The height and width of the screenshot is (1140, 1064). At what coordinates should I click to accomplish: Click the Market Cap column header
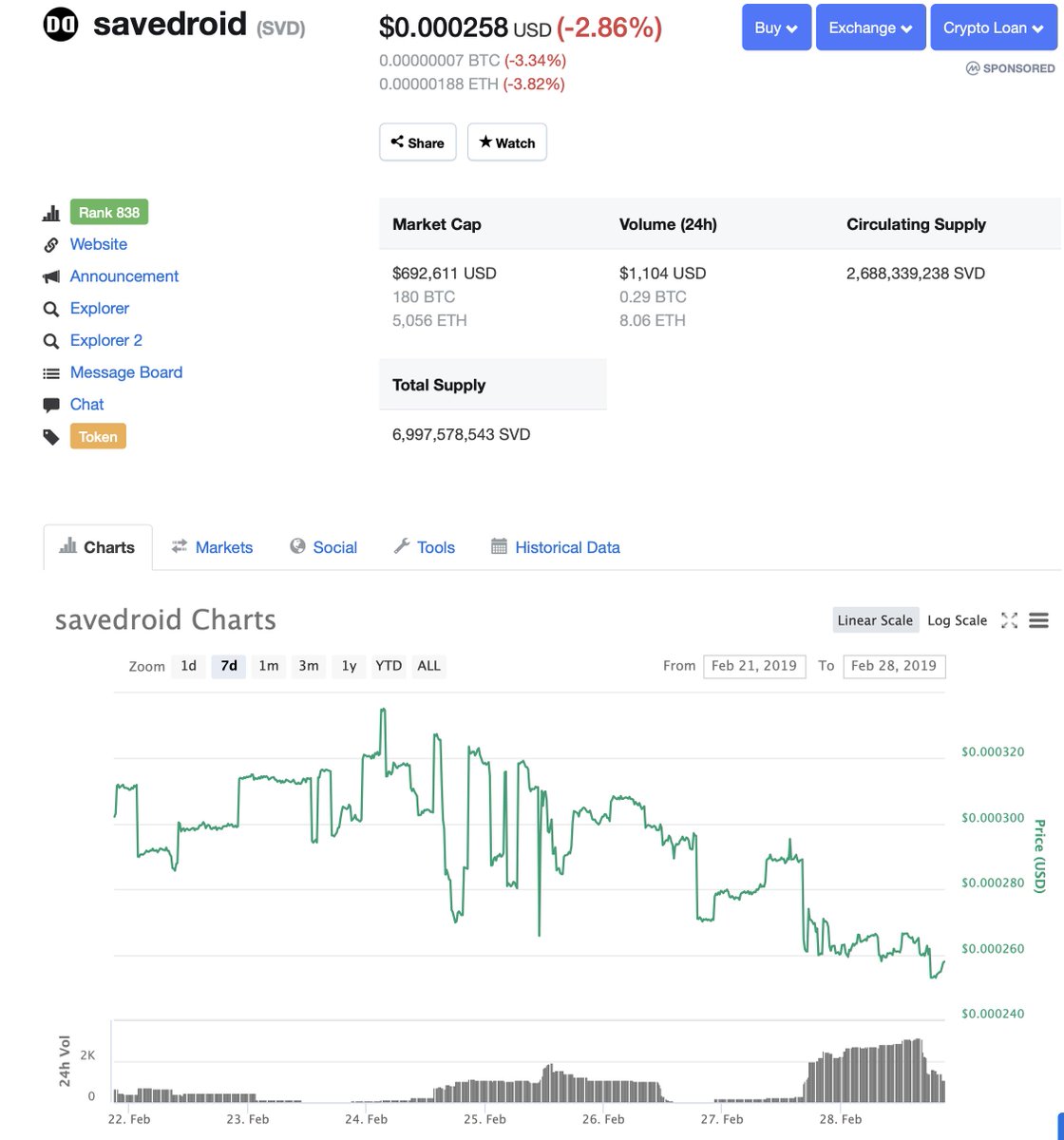click(x=437, y=224)
